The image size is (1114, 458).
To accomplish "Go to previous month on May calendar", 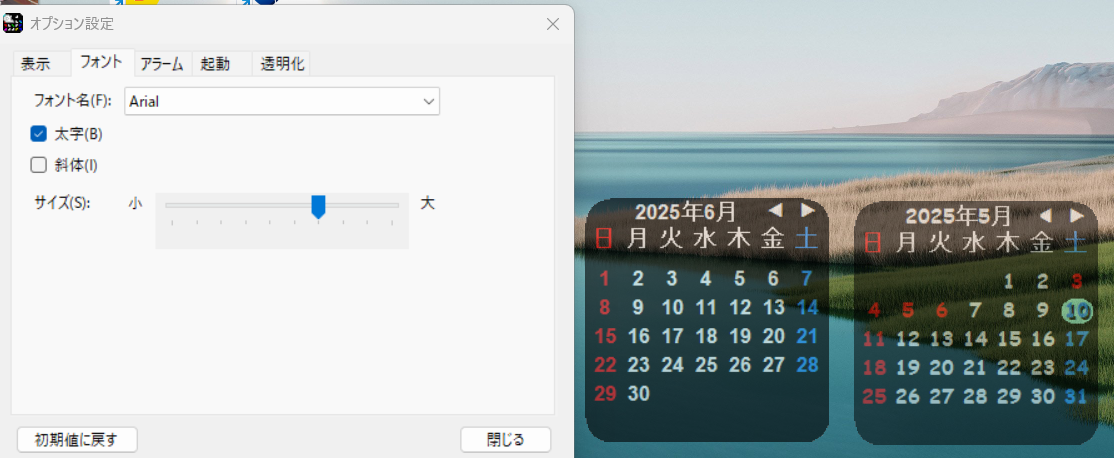I will click(1045, 215).
